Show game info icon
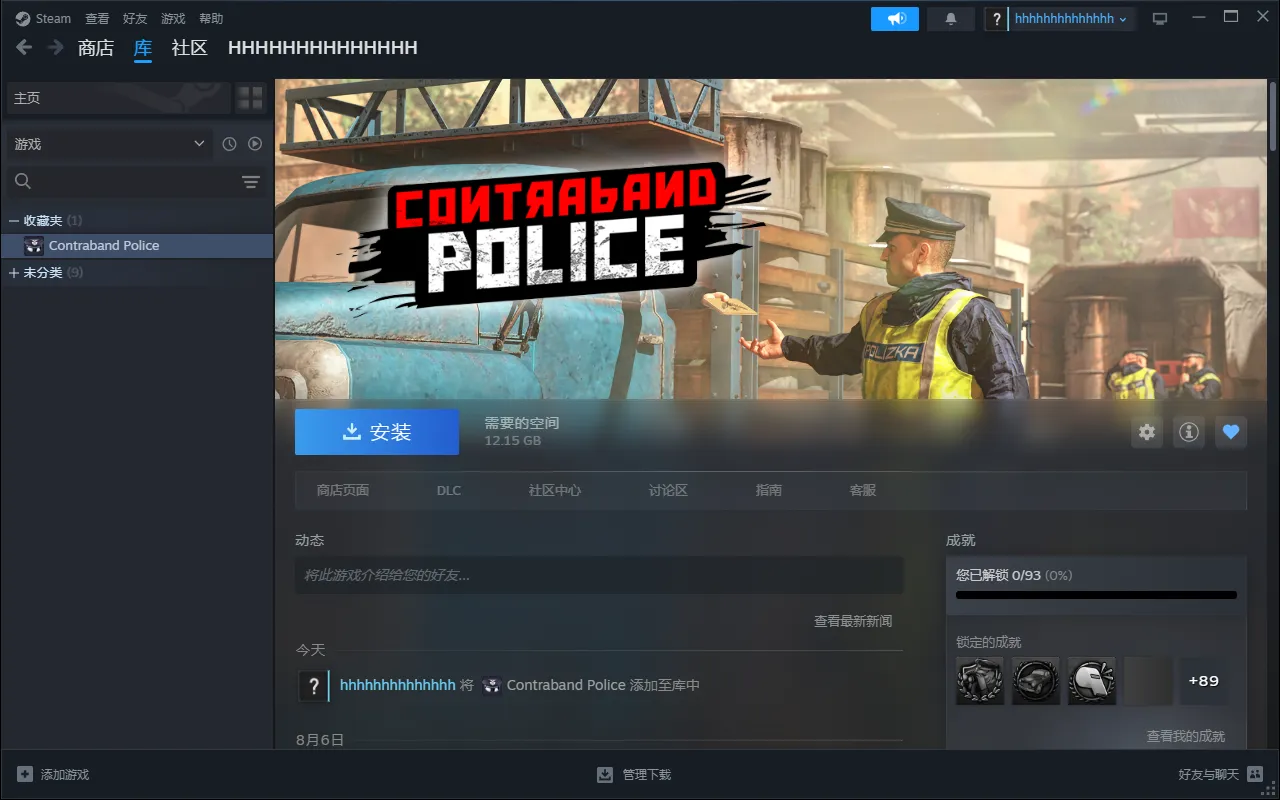The width and height of the screenshot is (1280, 800). point(1188,432)
